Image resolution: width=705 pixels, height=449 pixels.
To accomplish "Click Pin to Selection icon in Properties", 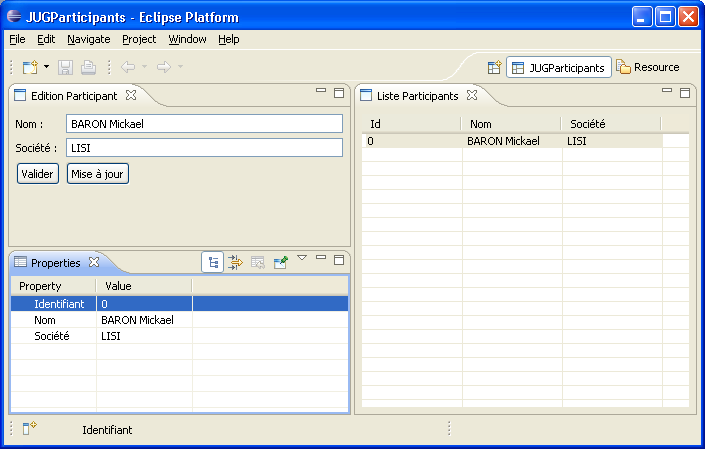I will click(x=281, y=262).
